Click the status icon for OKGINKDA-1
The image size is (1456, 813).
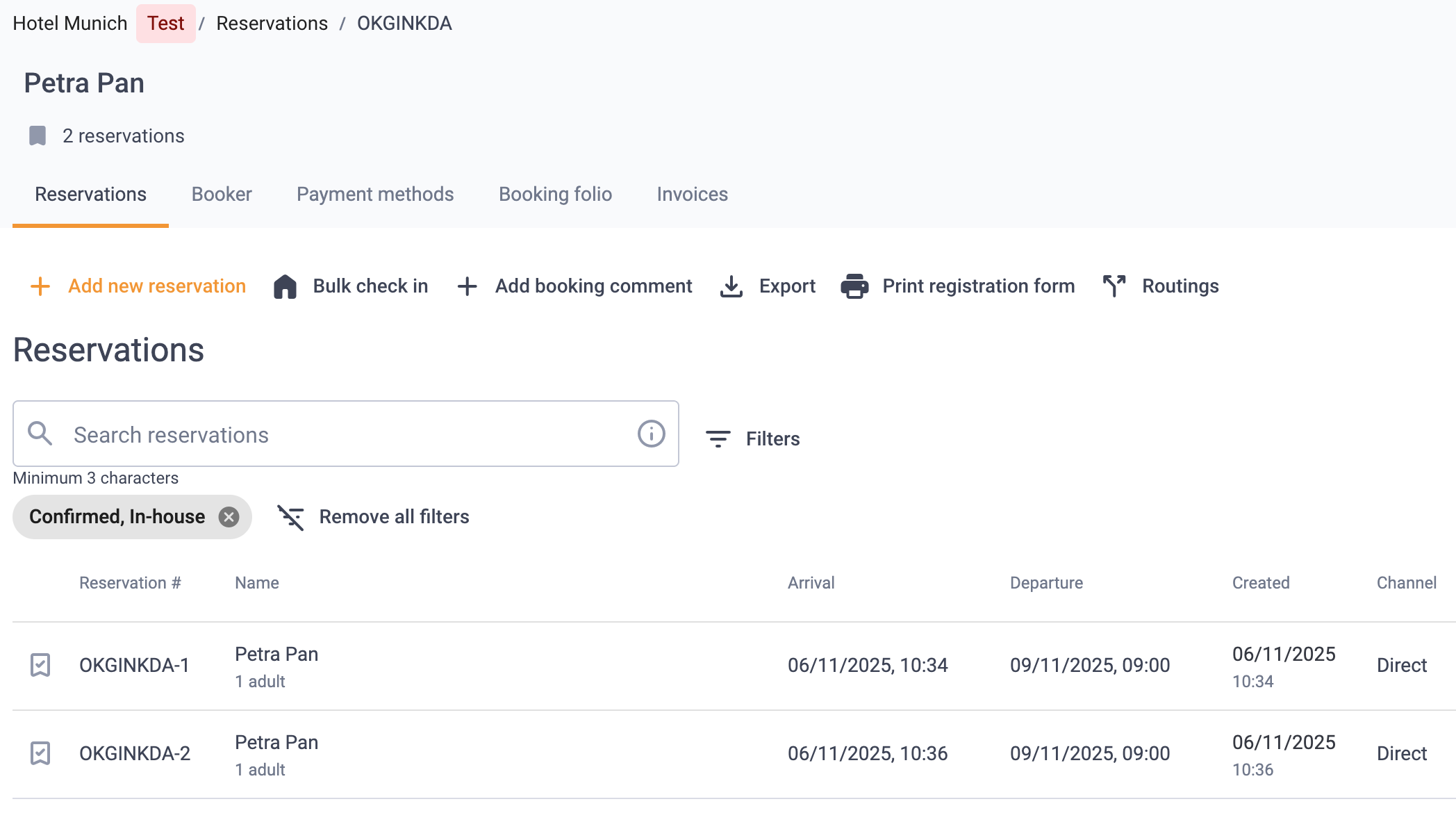[40, 665]
